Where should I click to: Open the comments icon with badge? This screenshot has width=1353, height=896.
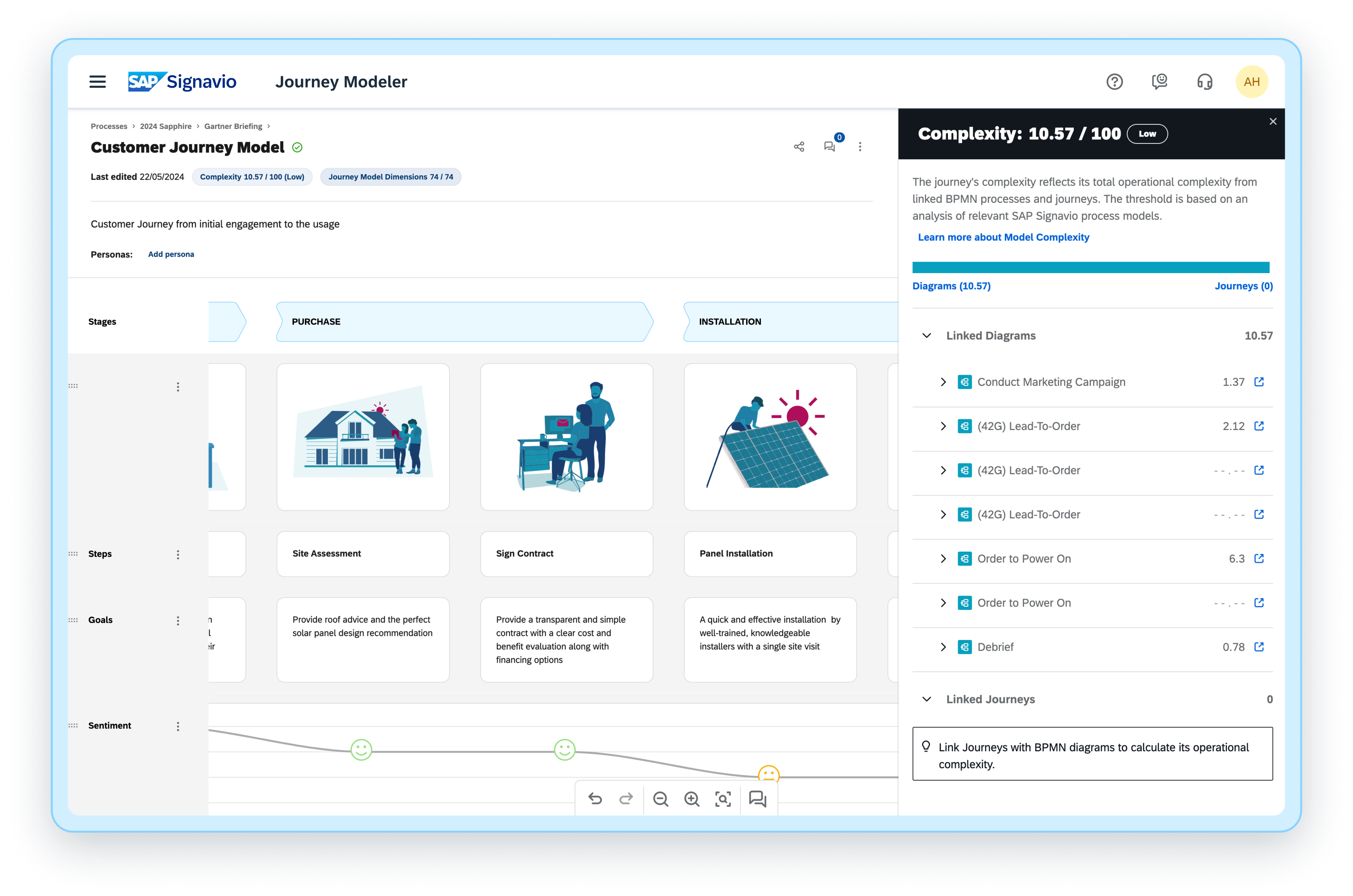click(829, 147)
